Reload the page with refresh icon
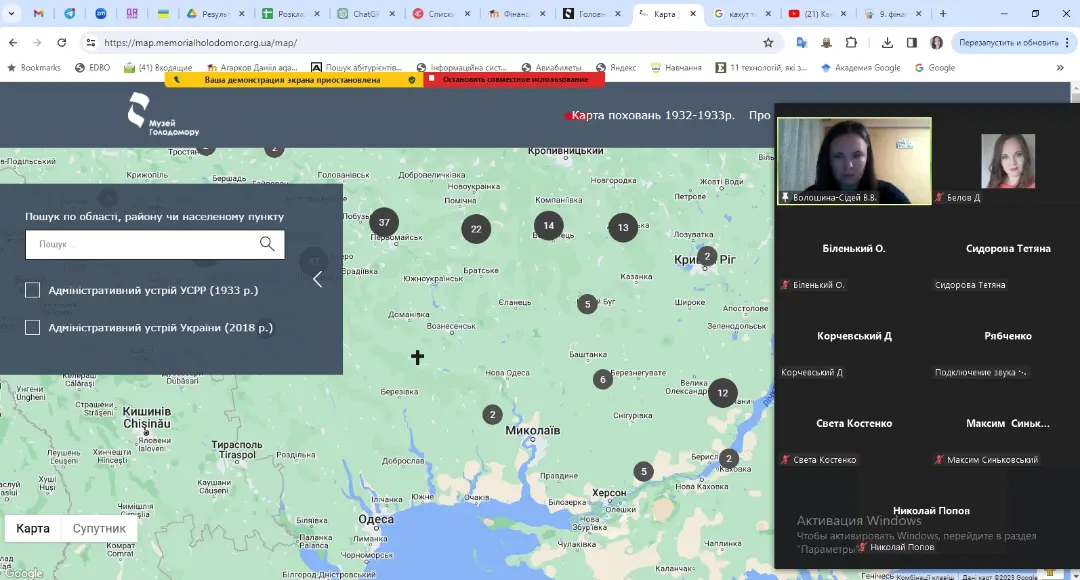 [62, 43]
